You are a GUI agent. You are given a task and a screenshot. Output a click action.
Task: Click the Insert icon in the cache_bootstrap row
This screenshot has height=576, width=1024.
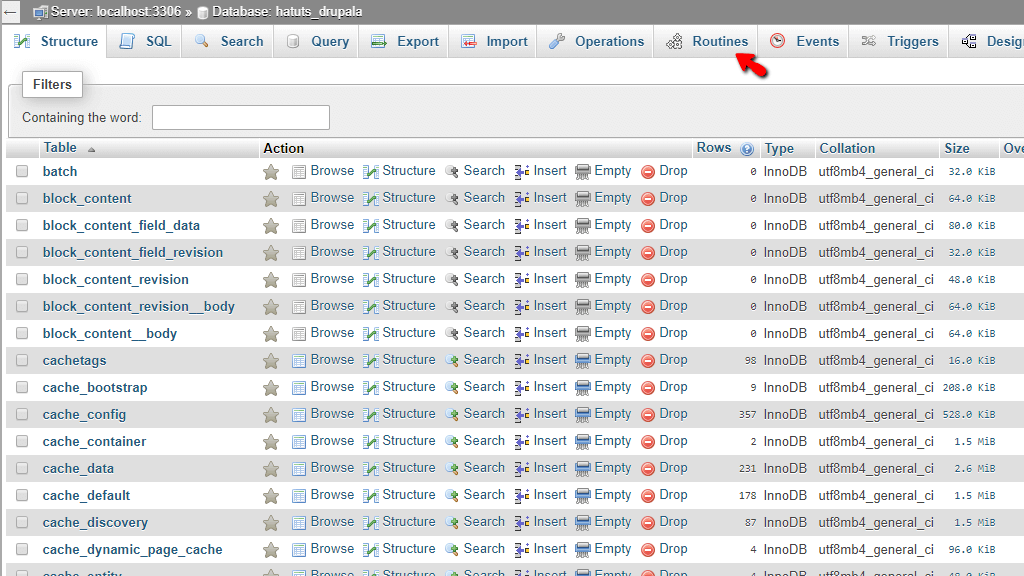[522, 388]
